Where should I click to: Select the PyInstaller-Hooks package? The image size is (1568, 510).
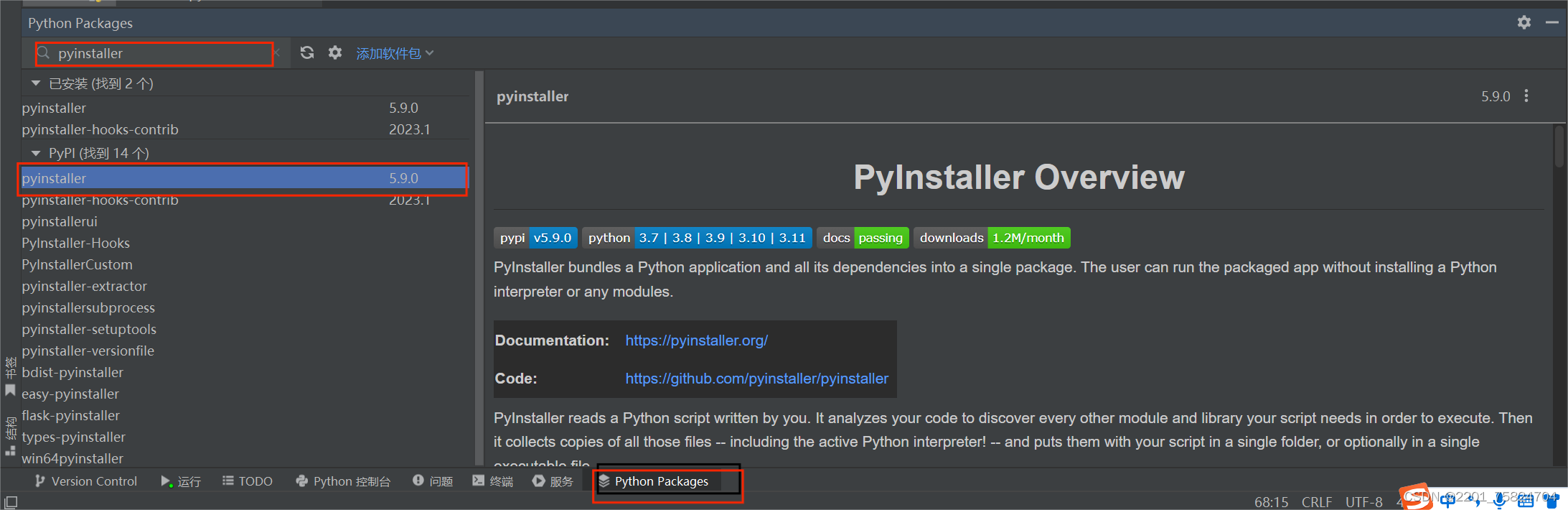pyautogui.click(x=245, y=243)
